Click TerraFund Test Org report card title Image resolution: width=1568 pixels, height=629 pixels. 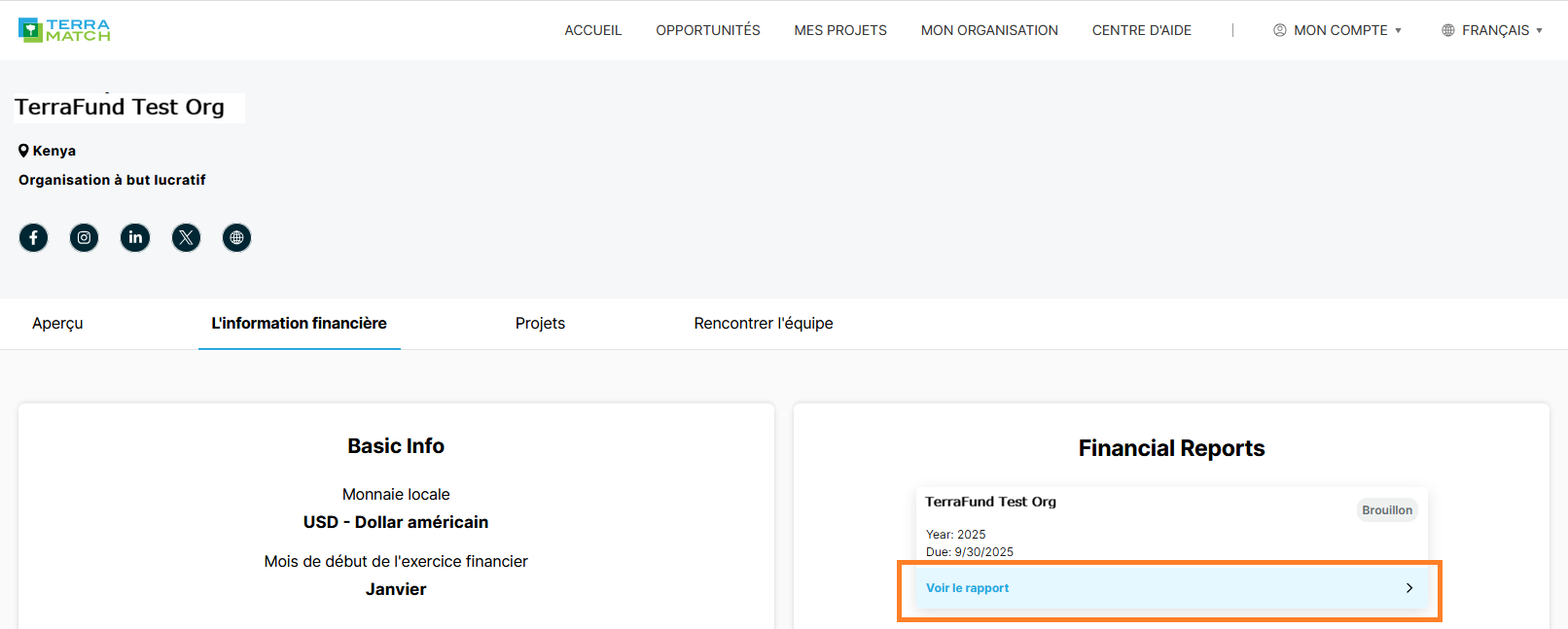pos(990,502)
